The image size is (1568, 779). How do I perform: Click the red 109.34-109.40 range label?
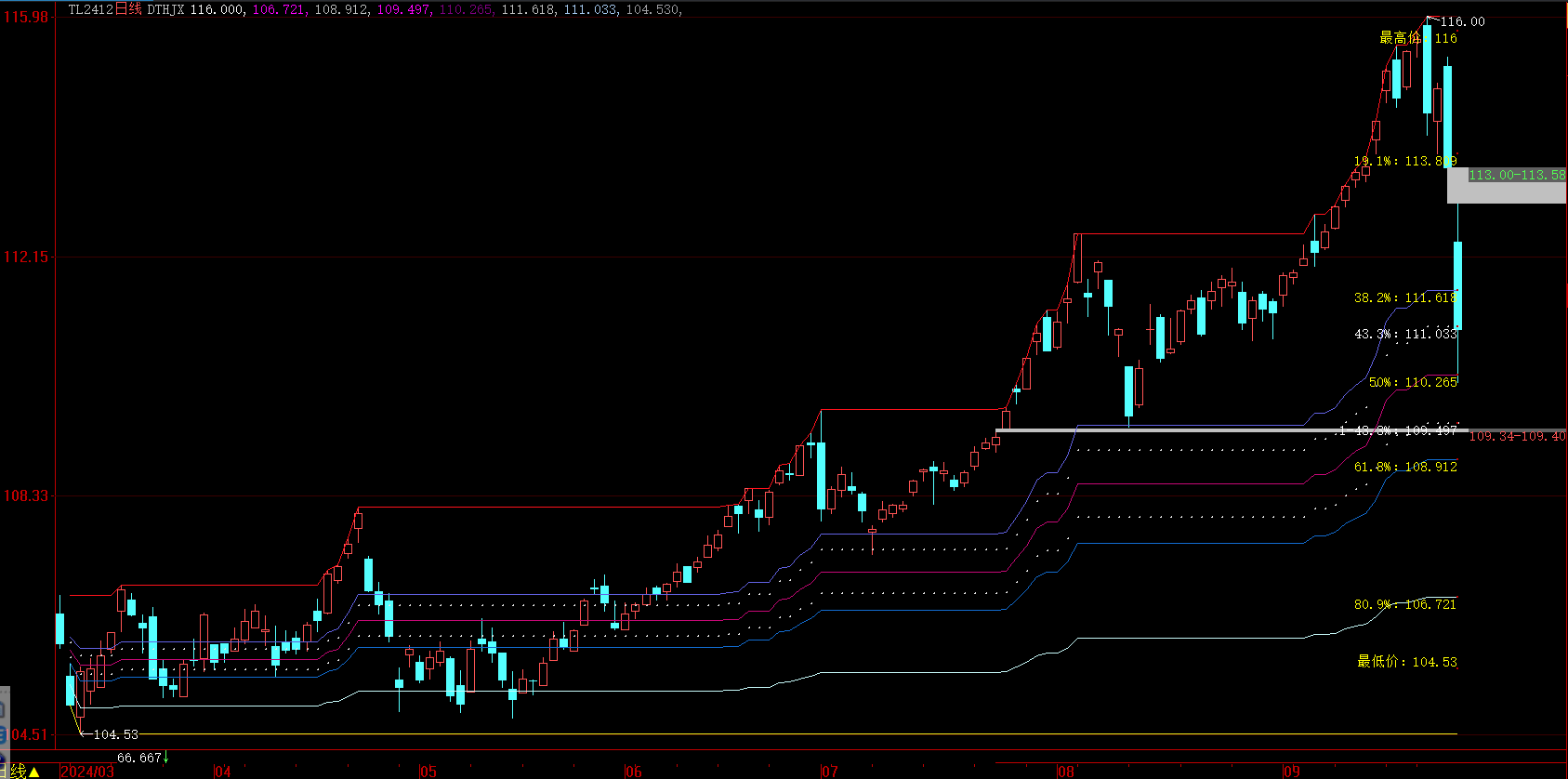(1517, 436)
